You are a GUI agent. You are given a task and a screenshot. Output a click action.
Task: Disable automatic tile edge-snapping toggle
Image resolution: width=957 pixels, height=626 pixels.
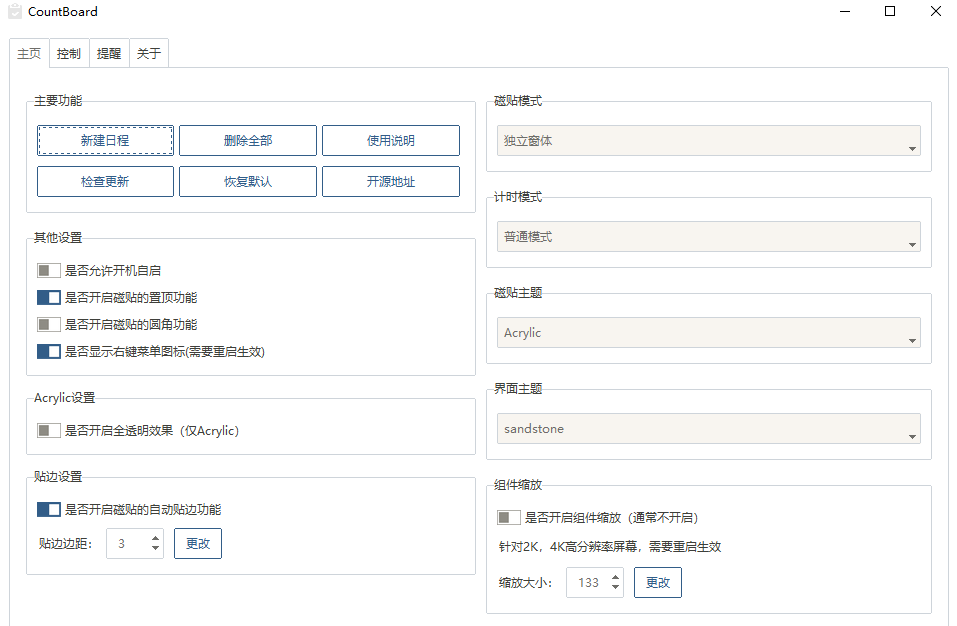click(47, 509)
